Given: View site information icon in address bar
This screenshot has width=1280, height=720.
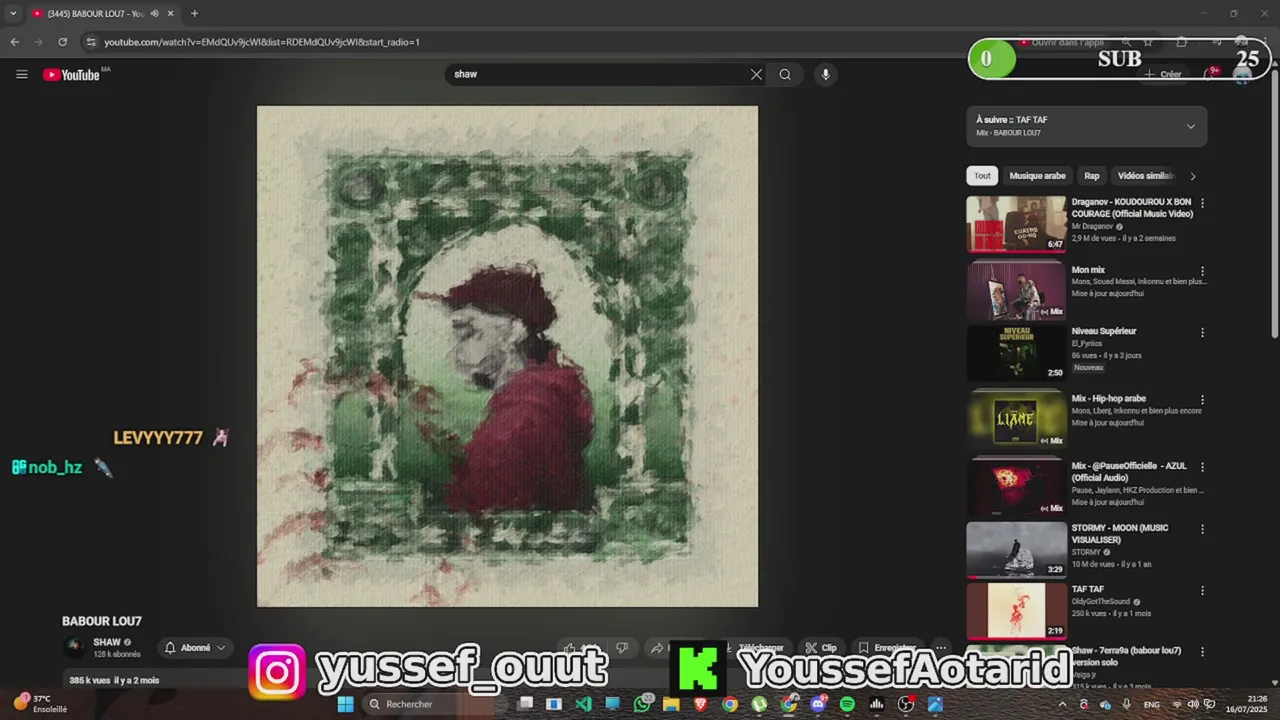Looking at the screenshot, I should pyautogui.click(x=91, y=42).
